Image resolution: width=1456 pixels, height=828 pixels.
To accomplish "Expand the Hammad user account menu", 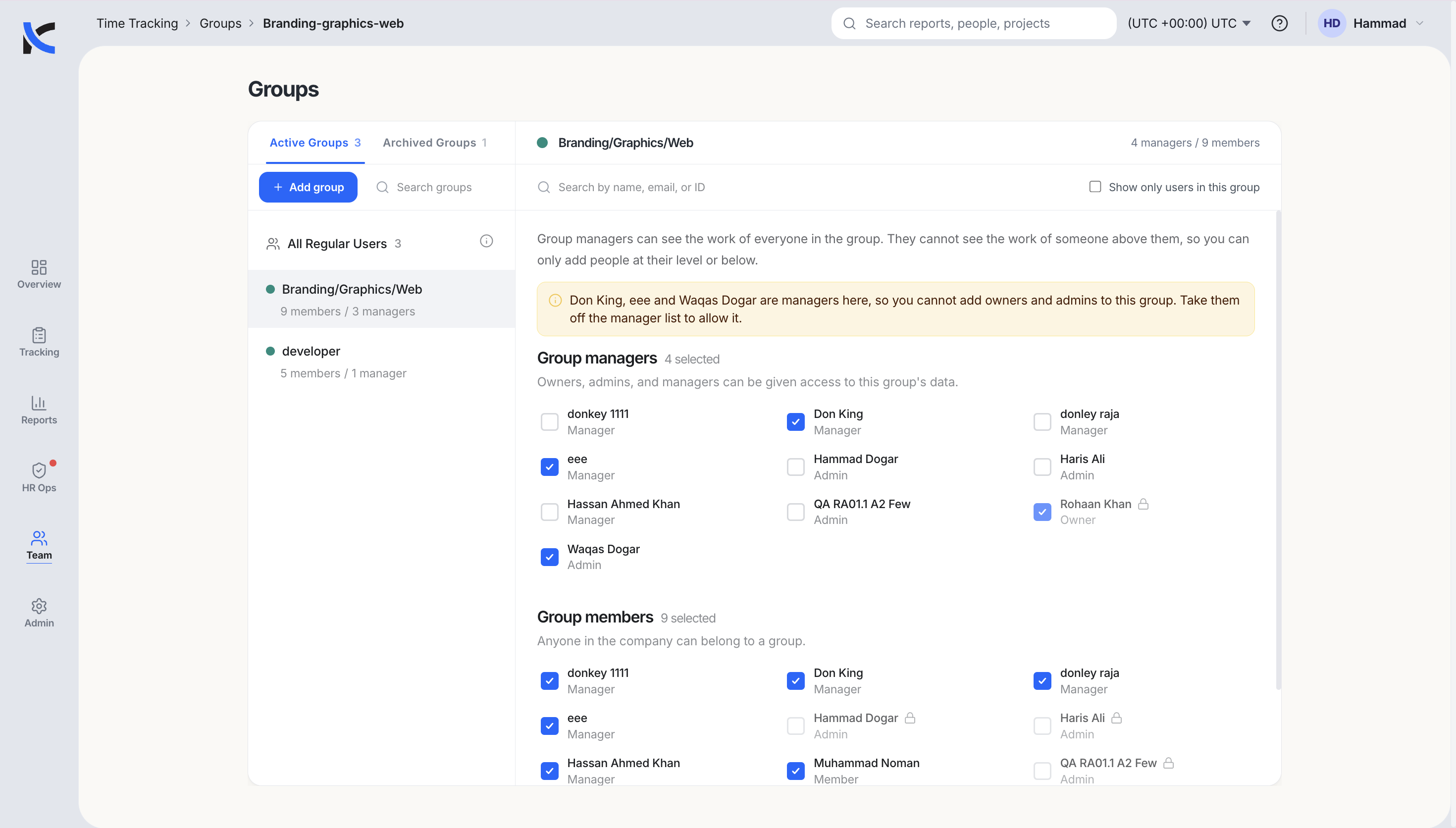I will (1371, 23).
